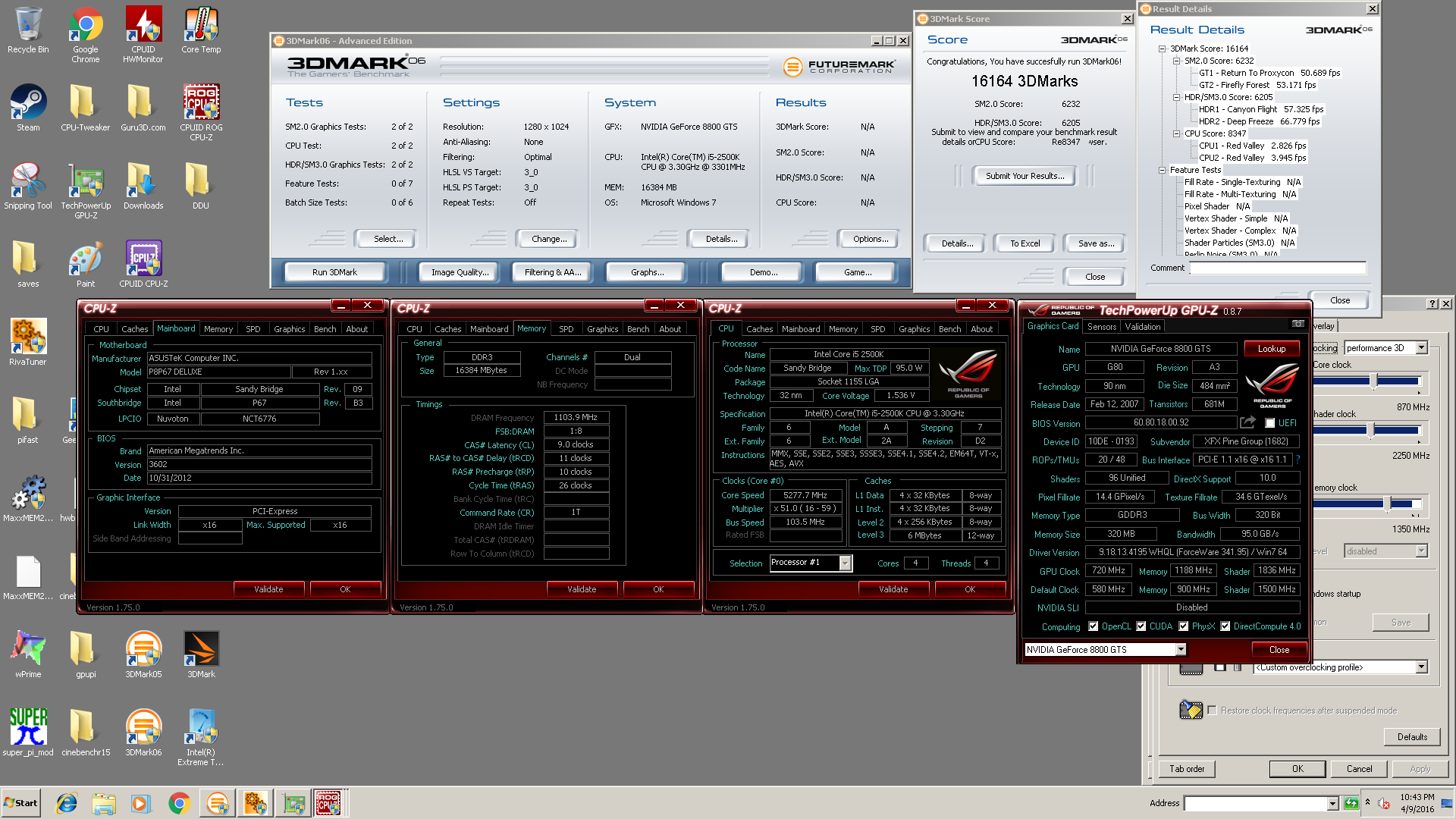This screenshot has width=1456, height=819.
Task: Click the Image Quality button in 3DMark06
Action: pyautogui.click(x=460, y=272)
